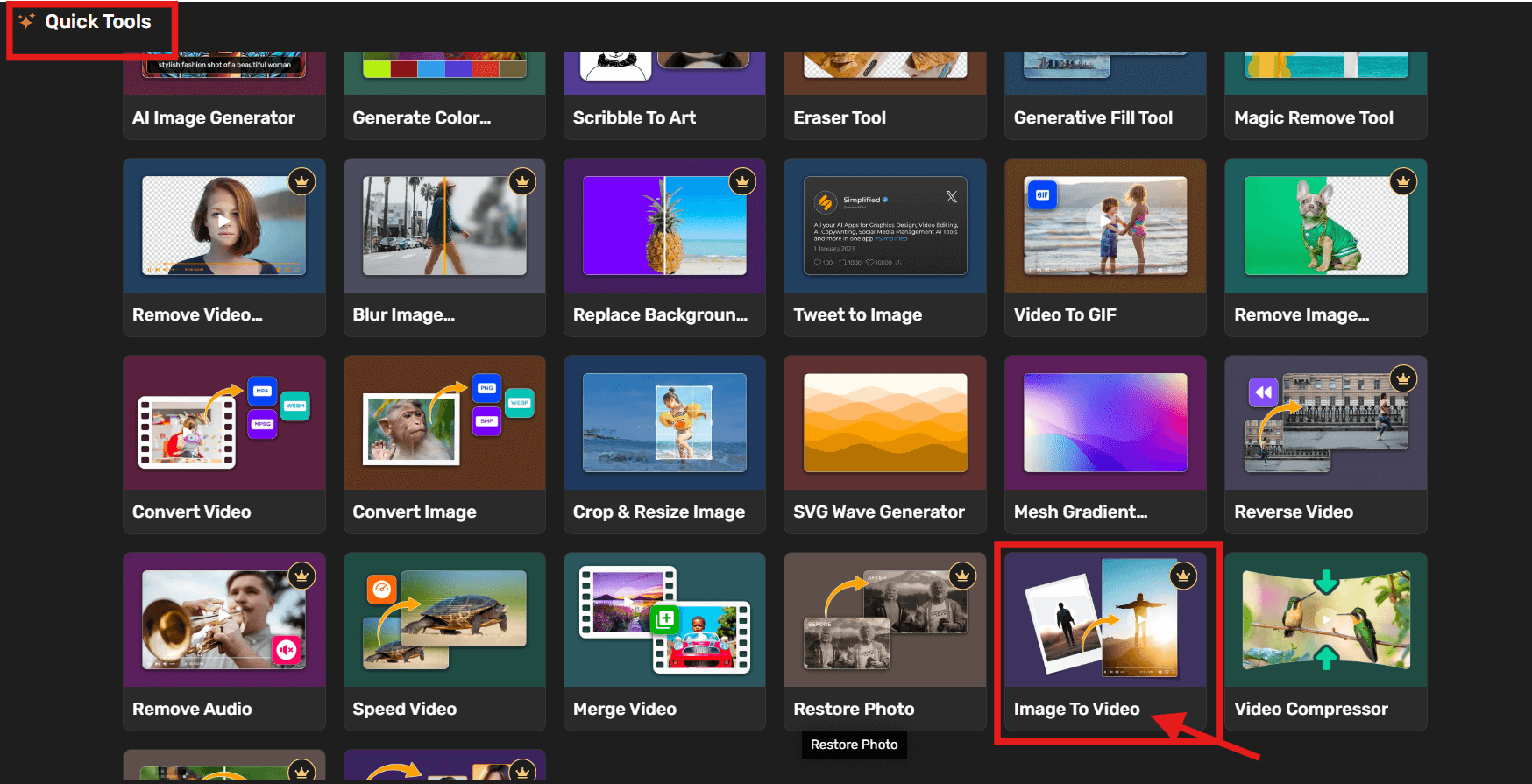Click the premium crown on Reverse Video
This screenshot has height=784, width=1532.
[x=1403, y=379]
